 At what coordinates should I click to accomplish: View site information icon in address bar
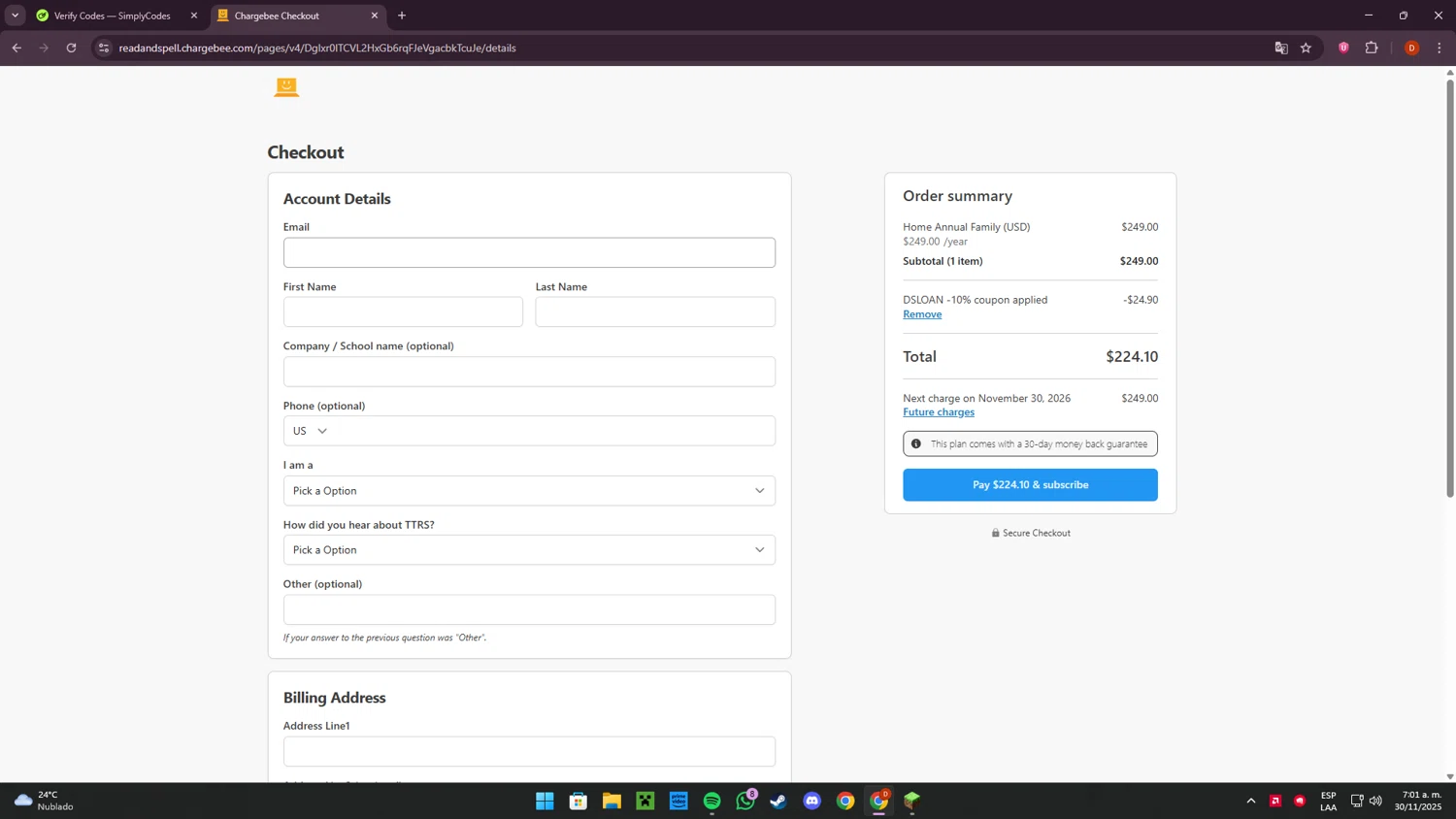click(x=104, y=48)
